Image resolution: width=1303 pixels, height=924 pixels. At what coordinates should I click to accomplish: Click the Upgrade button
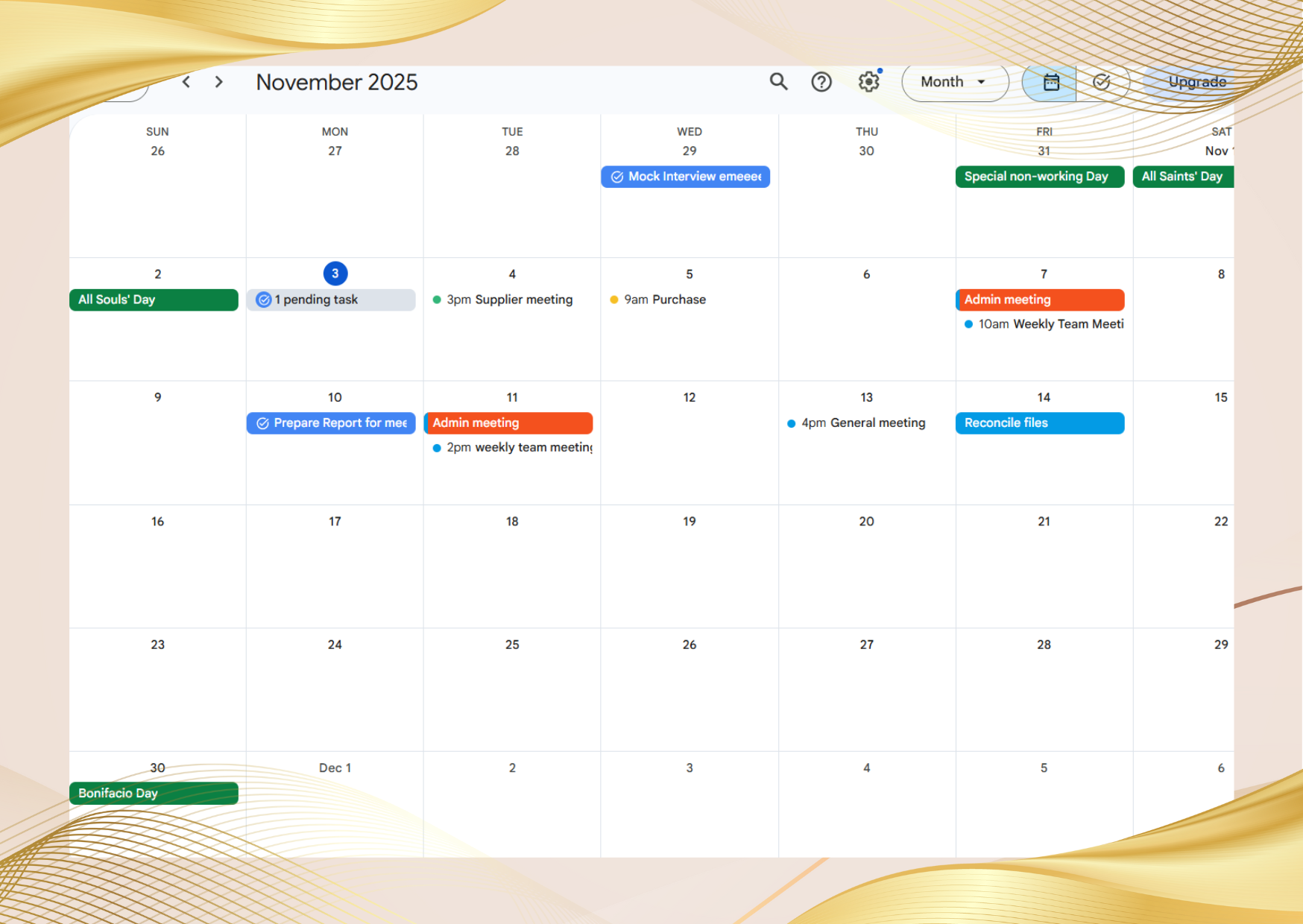[x=1196, y=82]
